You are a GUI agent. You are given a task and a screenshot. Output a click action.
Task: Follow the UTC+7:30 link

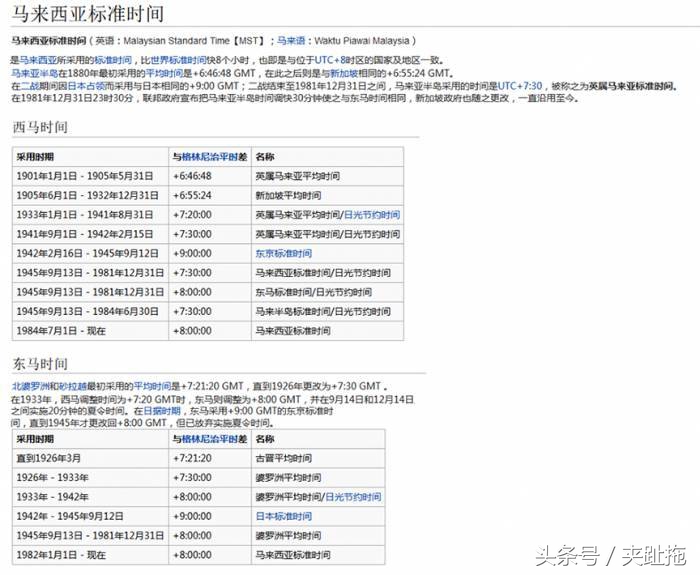click(520, 86)
